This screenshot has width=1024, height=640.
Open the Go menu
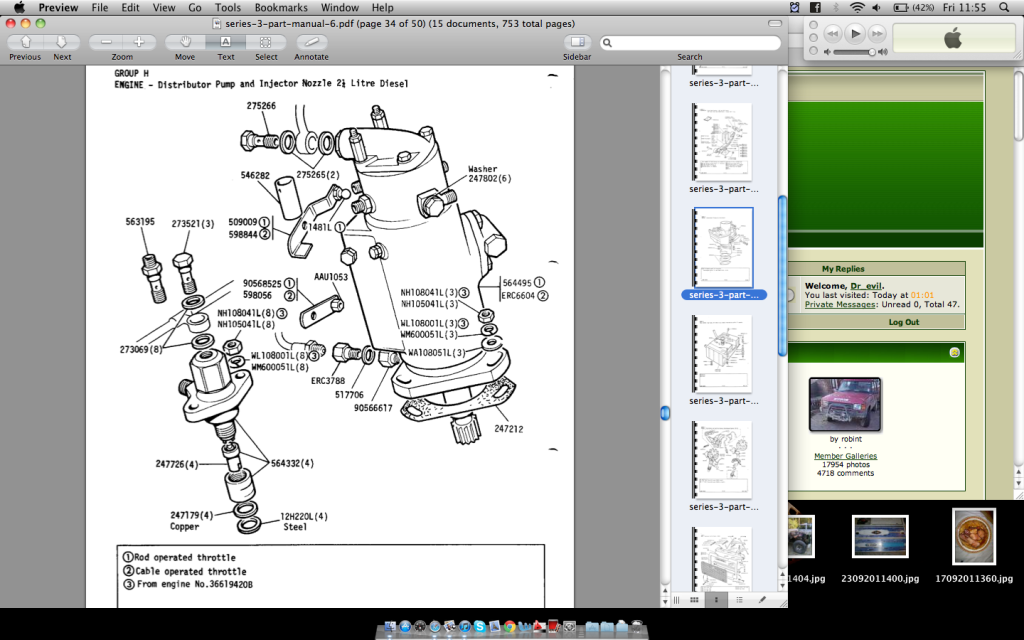click(195, 7)
